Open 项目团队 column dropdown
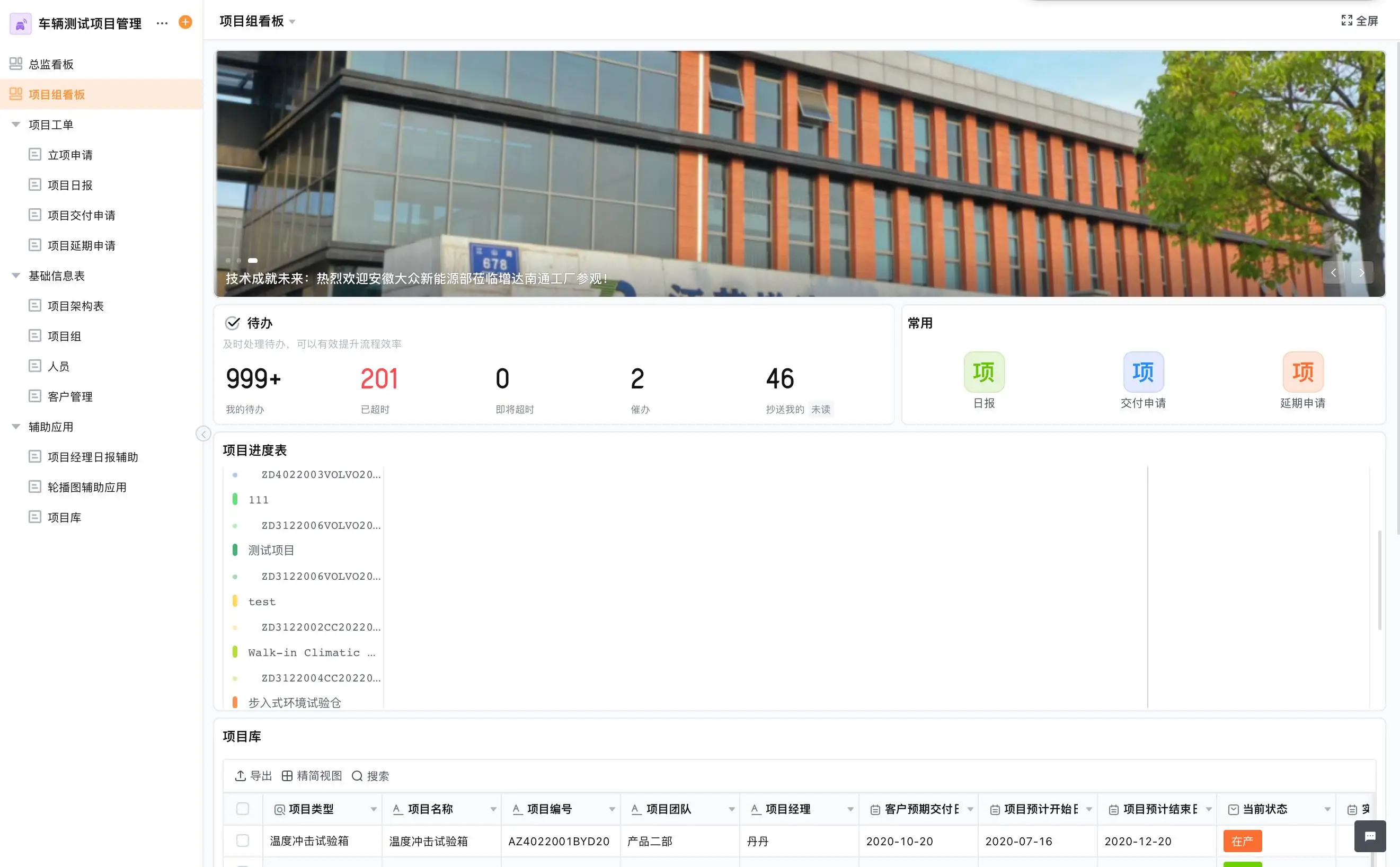Screen dimensions: 1400x867 (x=732, y=809)
